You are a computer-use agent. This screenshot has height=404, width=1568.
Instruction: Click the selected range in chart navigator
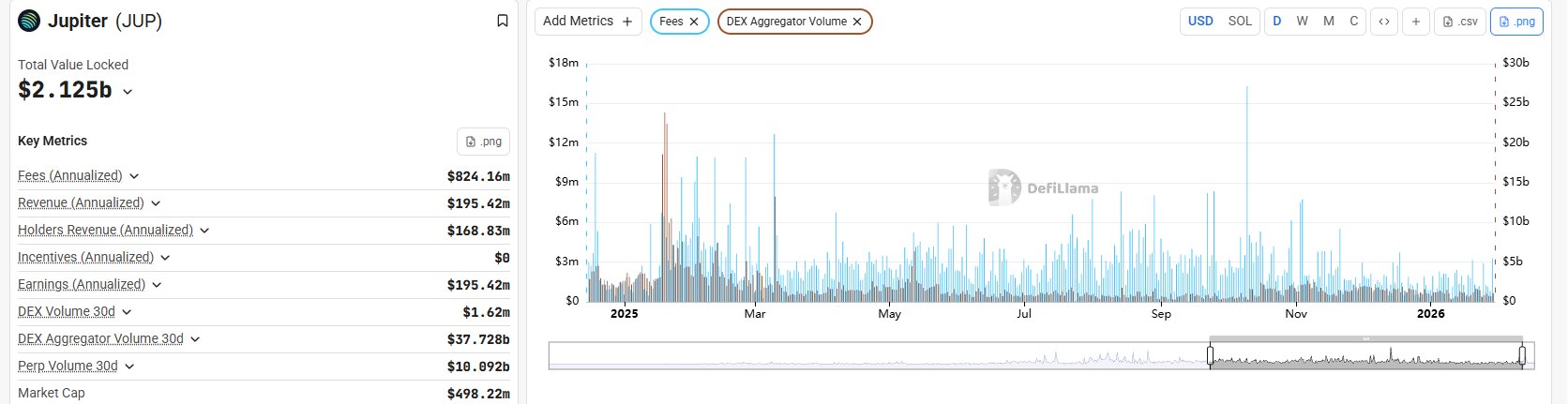pyautogui.click(x=1365, y=355)
